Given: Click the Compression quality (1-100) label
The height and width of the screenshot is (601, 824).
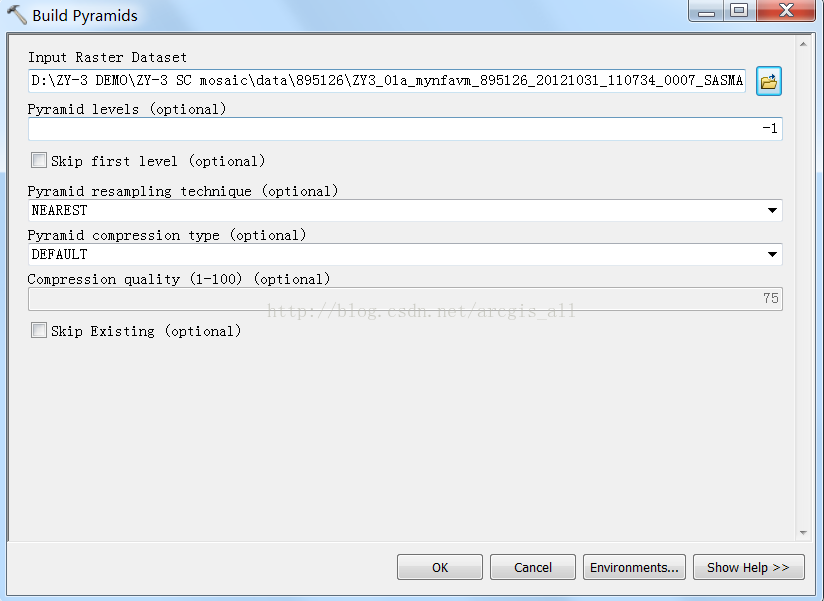Looking at the screenshot, I should click(179, 279).
